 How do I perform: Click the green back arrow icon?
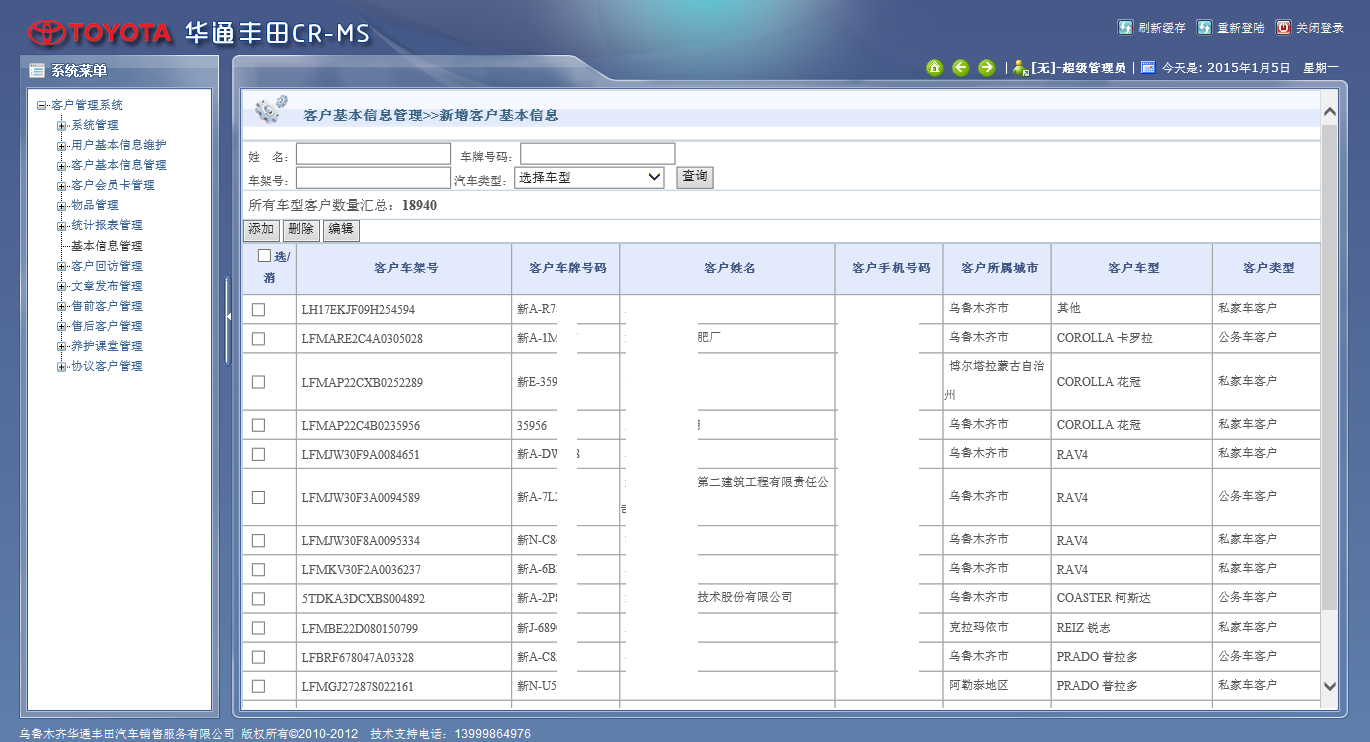pyautogui.click(x=960, y=68)
